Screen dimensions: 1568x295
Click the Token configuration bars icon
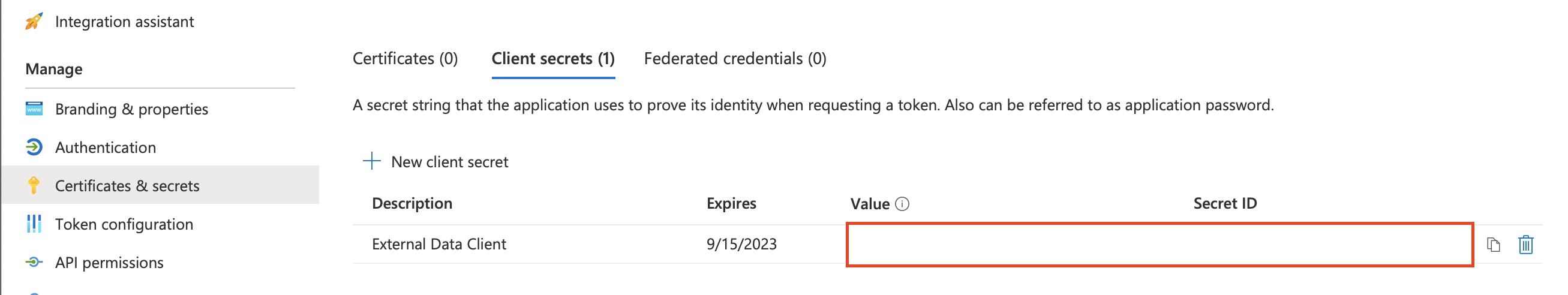tap(34, 224)
